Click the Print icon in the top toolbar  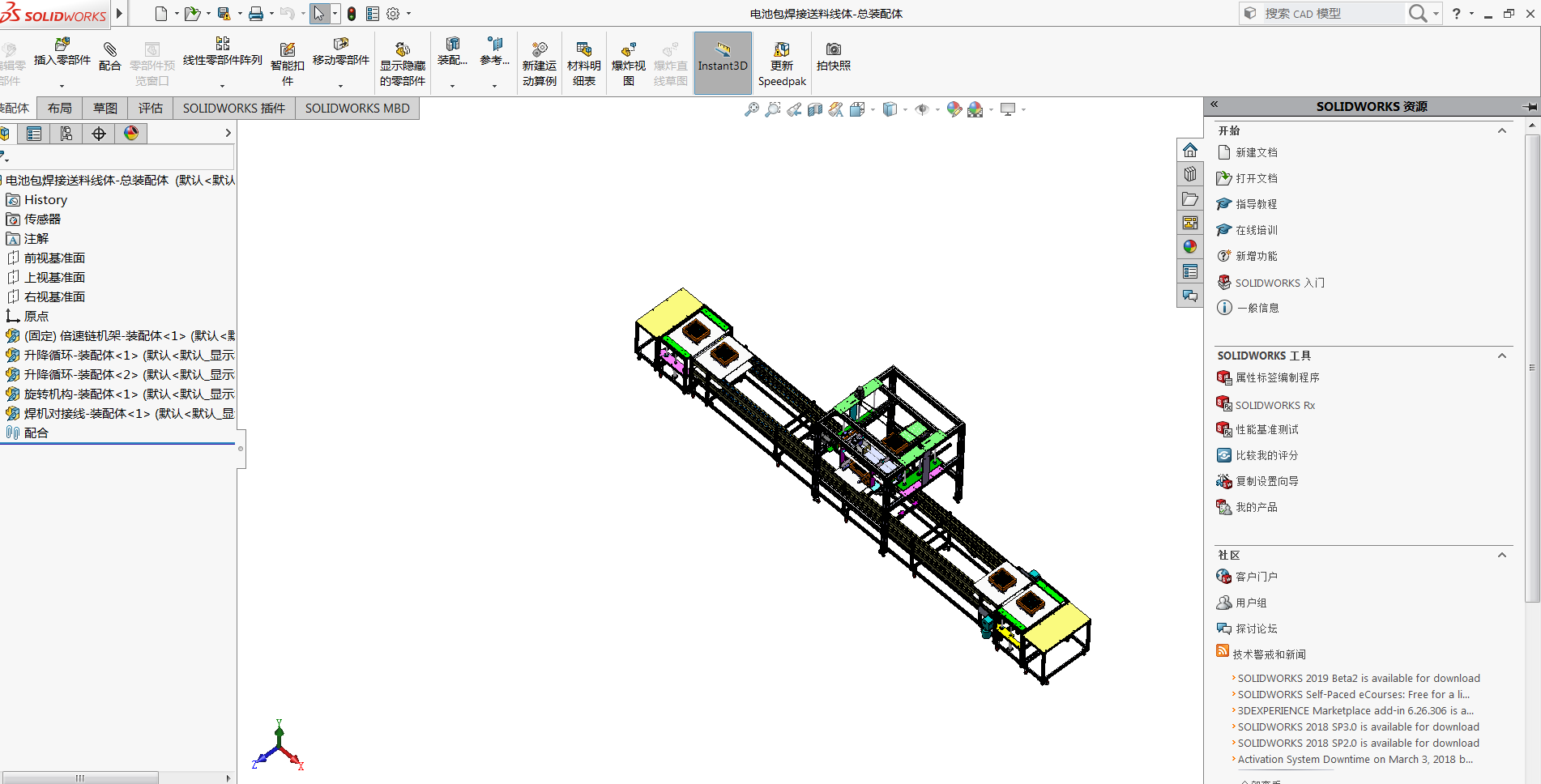click(256, 14)
